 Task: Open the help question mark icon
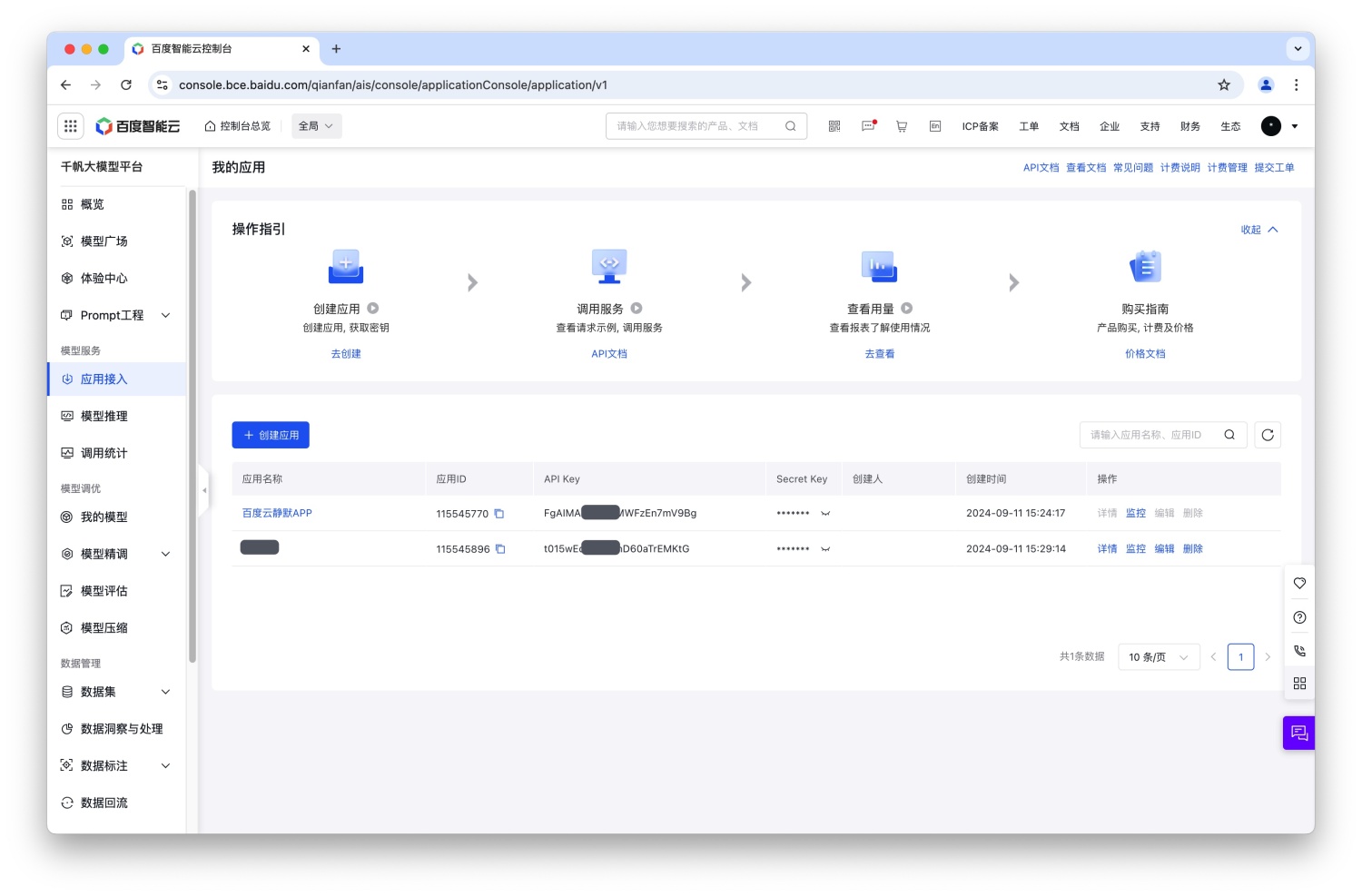tap(1299, 617)
